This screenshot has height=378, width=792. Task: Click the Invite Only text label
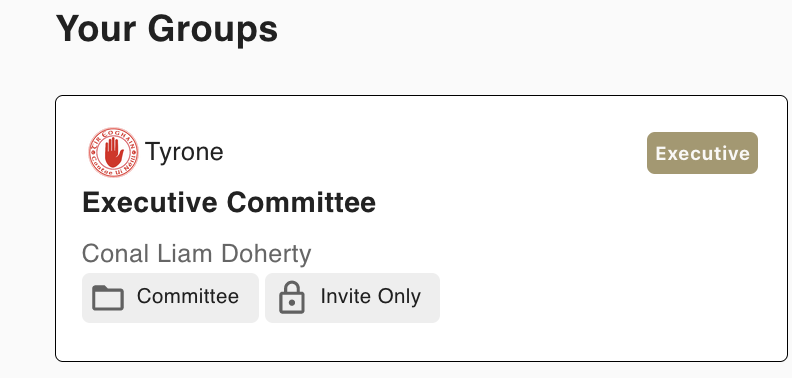click(x=370, y=297)
